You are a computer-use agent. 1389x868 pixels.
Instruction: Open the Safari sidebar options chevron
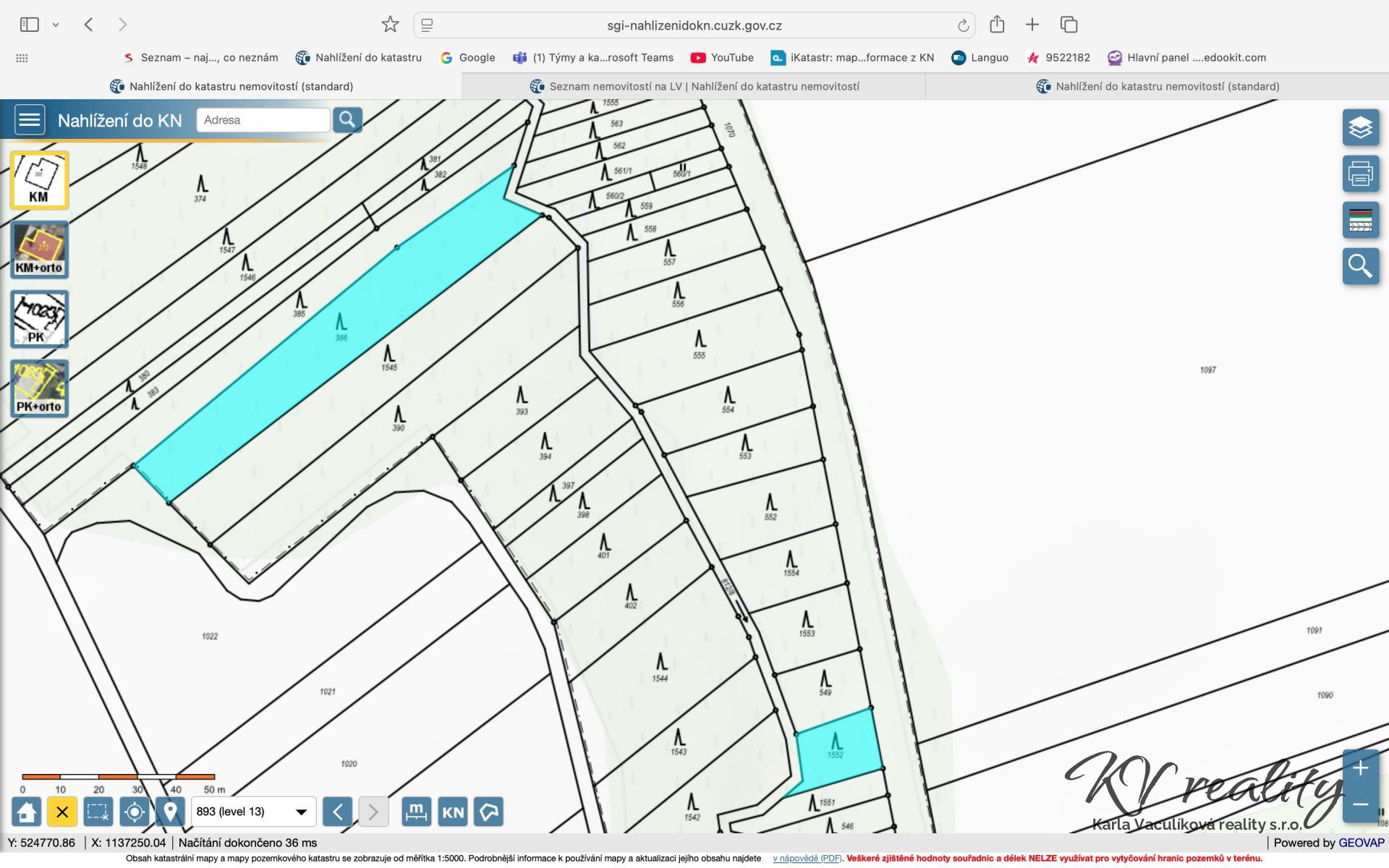click(56, 25)
